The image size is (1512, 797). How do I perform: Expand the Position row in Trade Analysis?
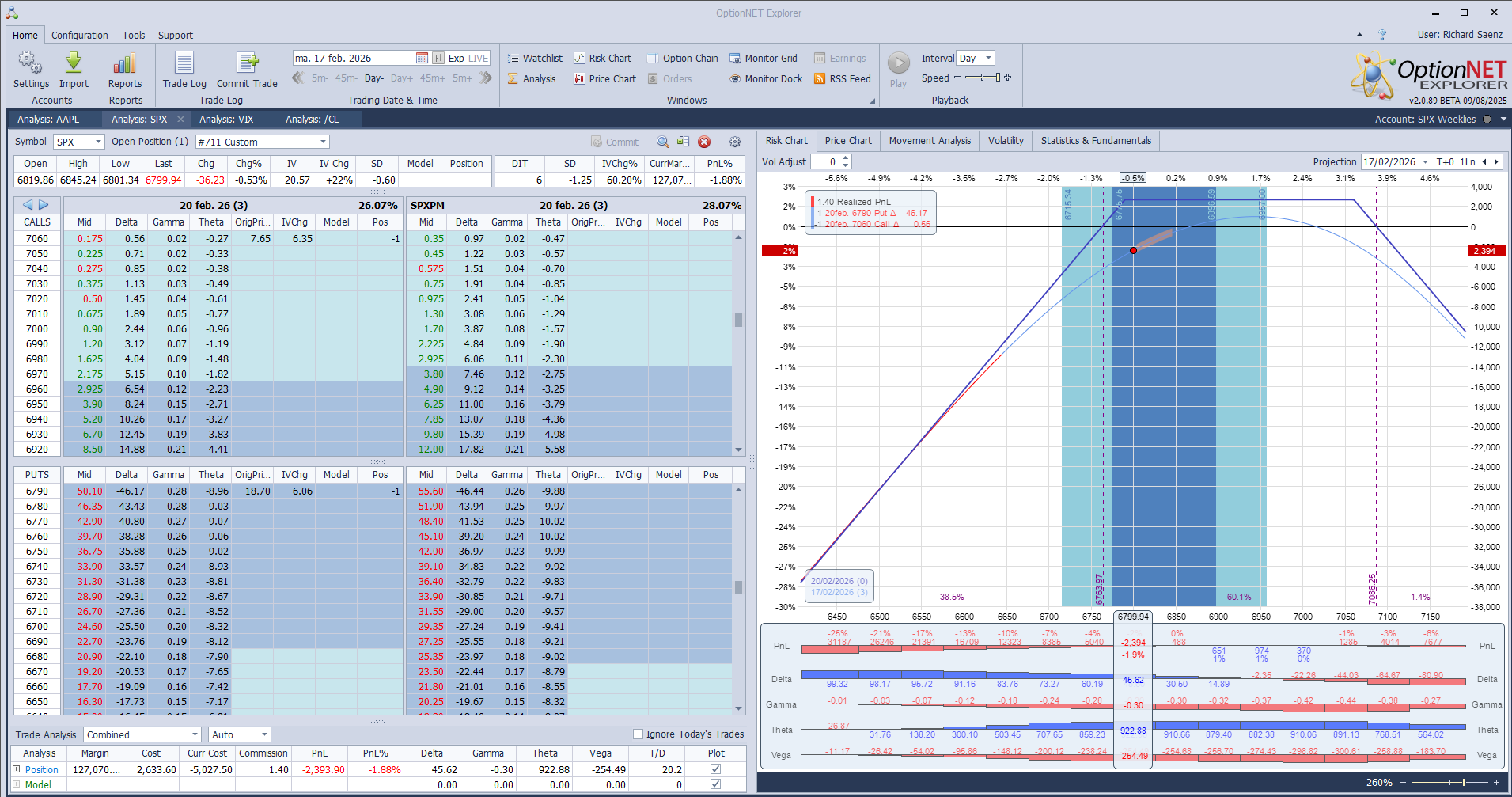point(17,769)
